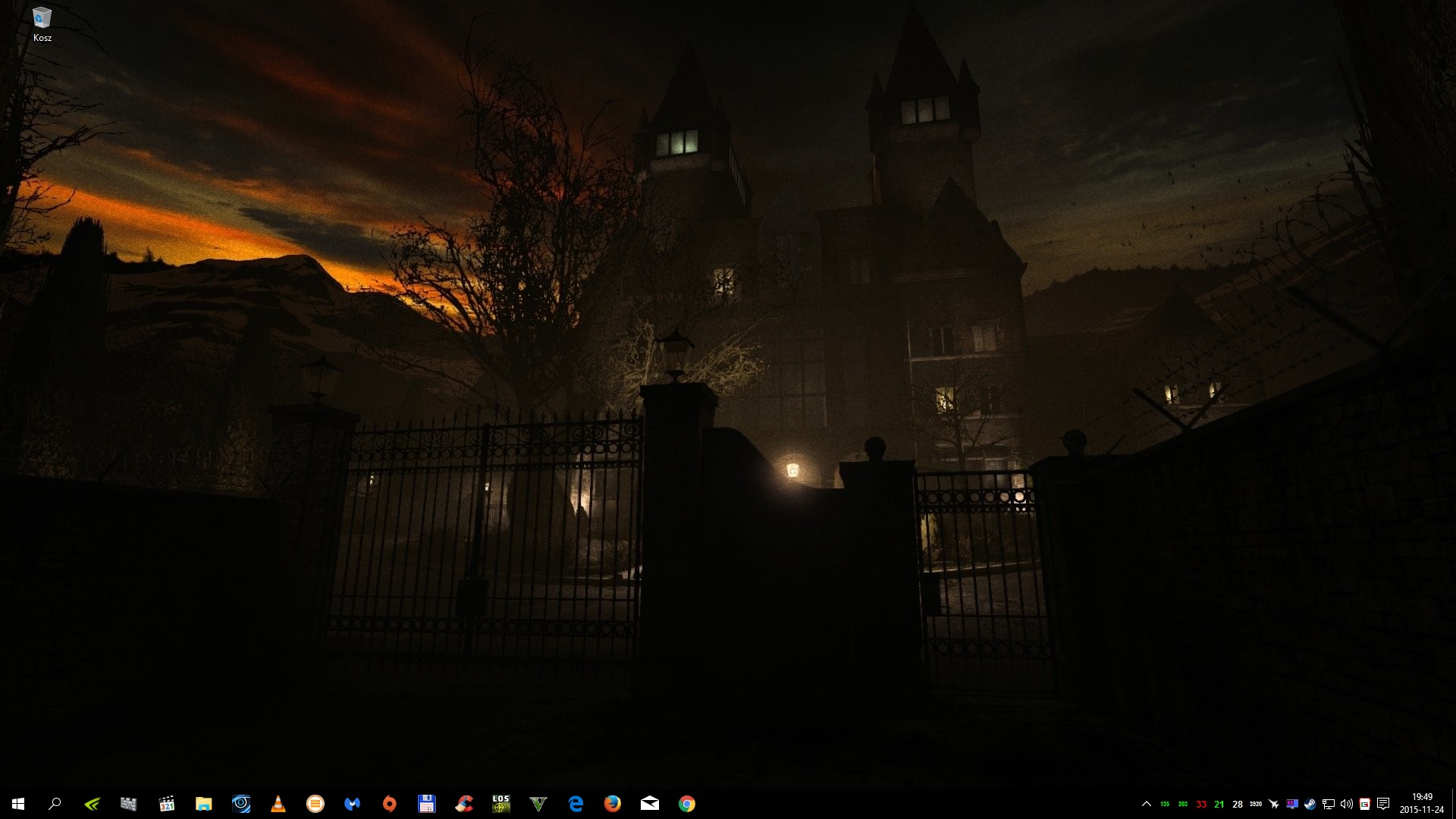Launch Media Player Classic 321 icon

click(x=166, y=804)
